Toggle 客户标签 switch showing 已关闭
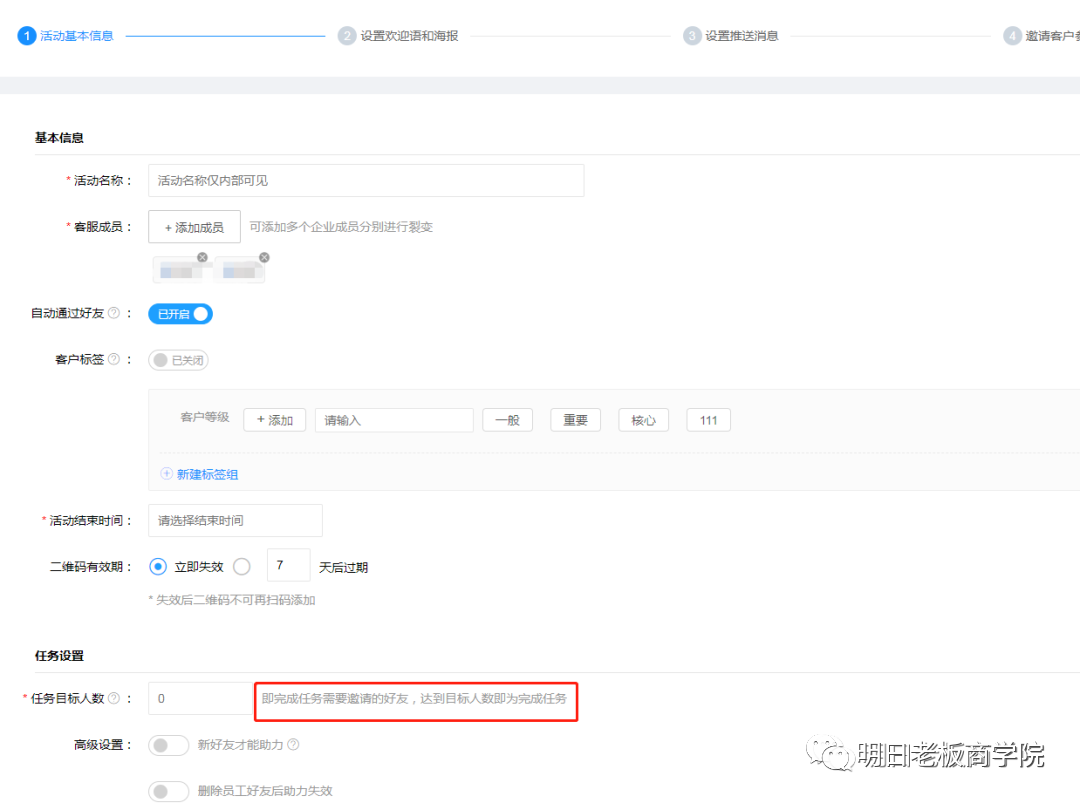Image resolution: width=1080 pixels, height=803 pixels. pyautogui.click(x=178, y=360)
